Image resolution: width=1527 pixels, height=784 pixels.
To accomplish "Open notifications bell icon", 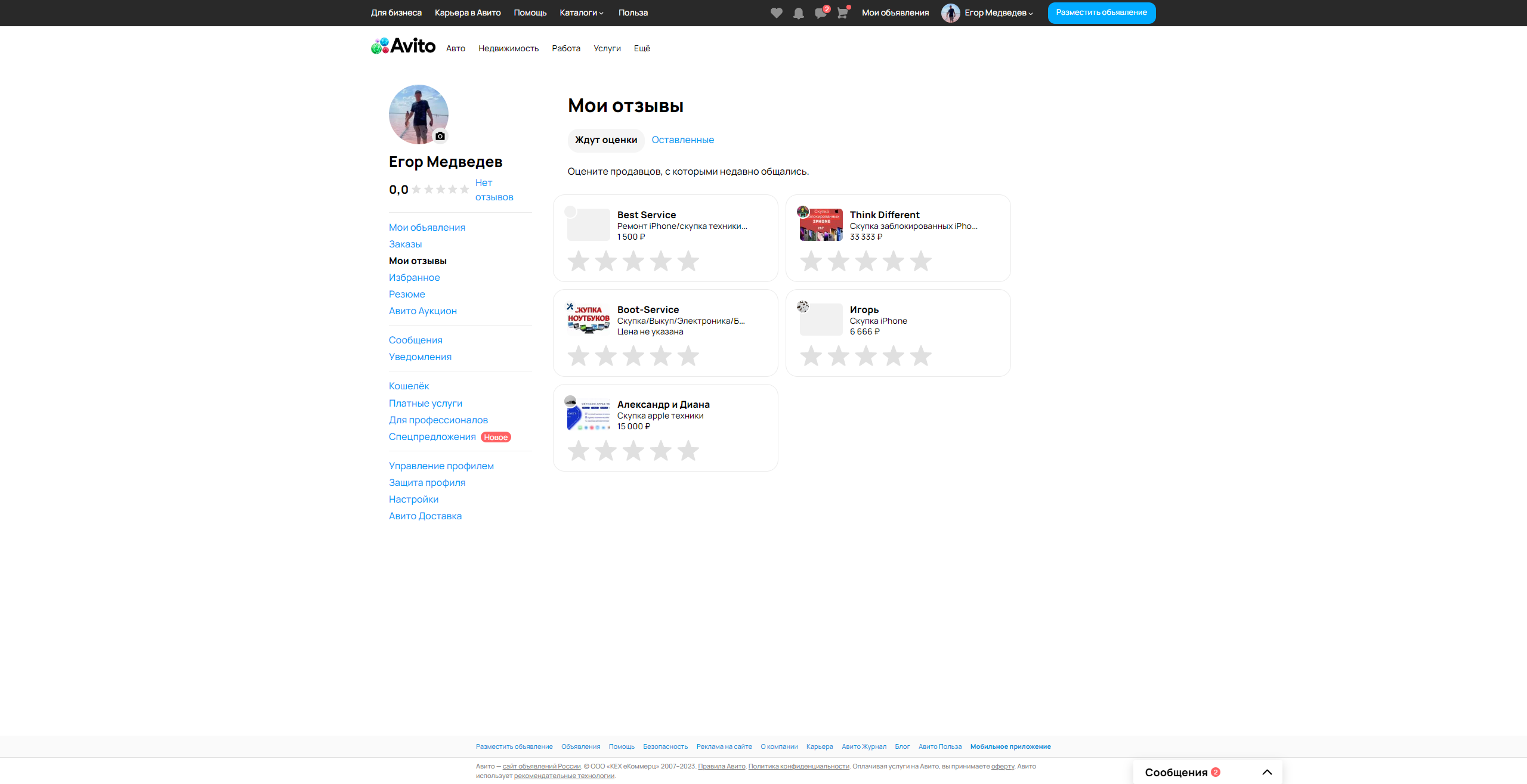I will pyautogui.click(x=798, y=13).
